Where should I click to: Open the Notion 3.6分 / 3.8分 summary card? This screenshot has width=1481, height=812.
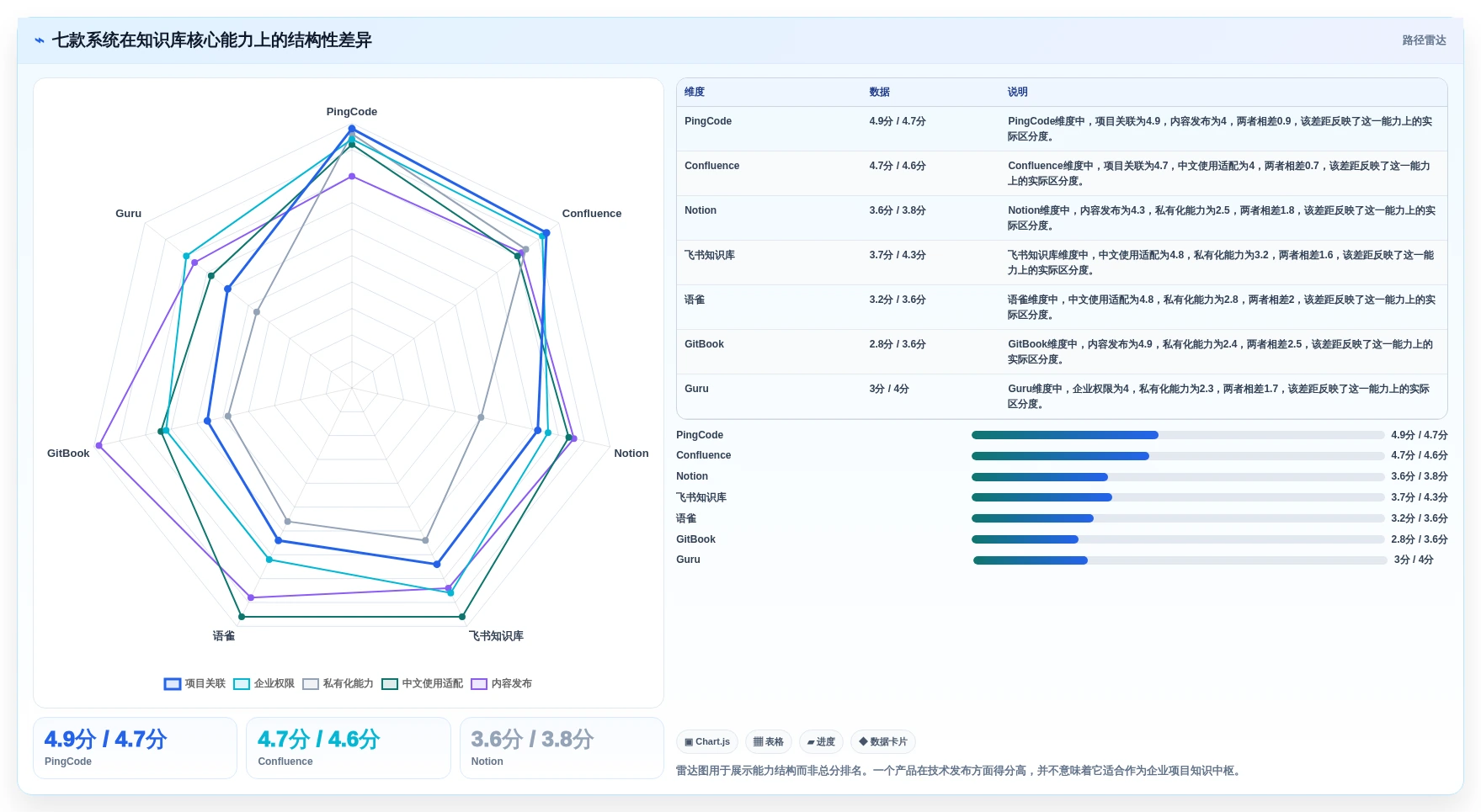coord(562,748)
